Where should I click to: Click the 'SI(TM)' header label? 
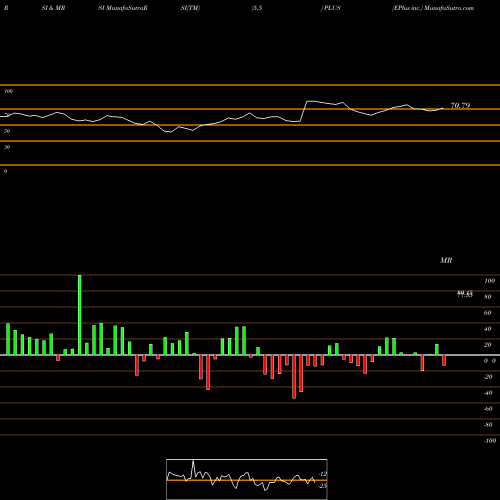190,8
